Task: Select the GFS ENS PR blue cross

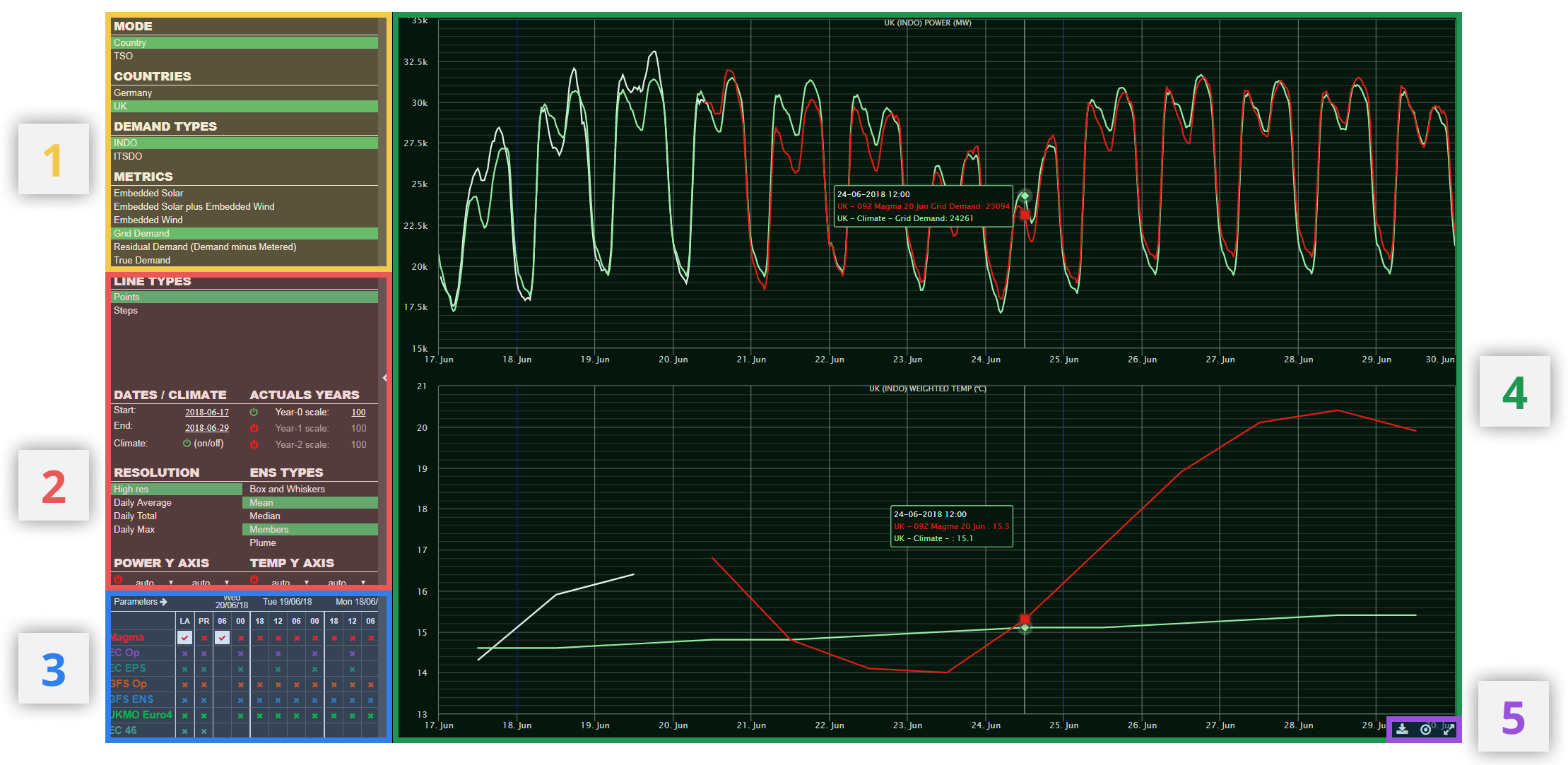Action: (204, 700)
